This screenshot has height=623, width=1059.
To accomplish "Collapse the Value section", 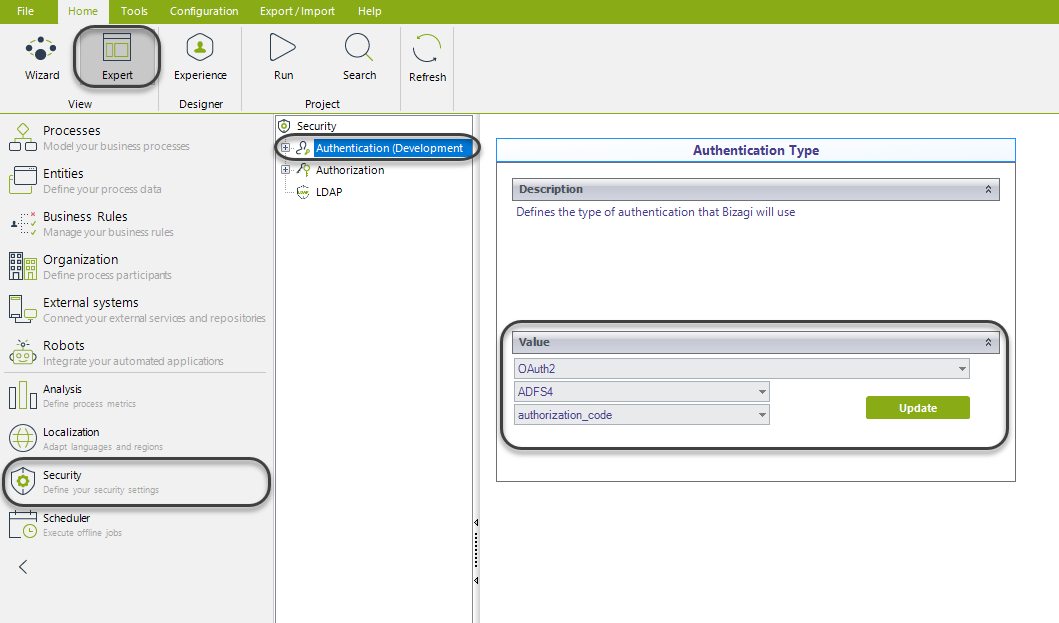I will tap(988, 343).
